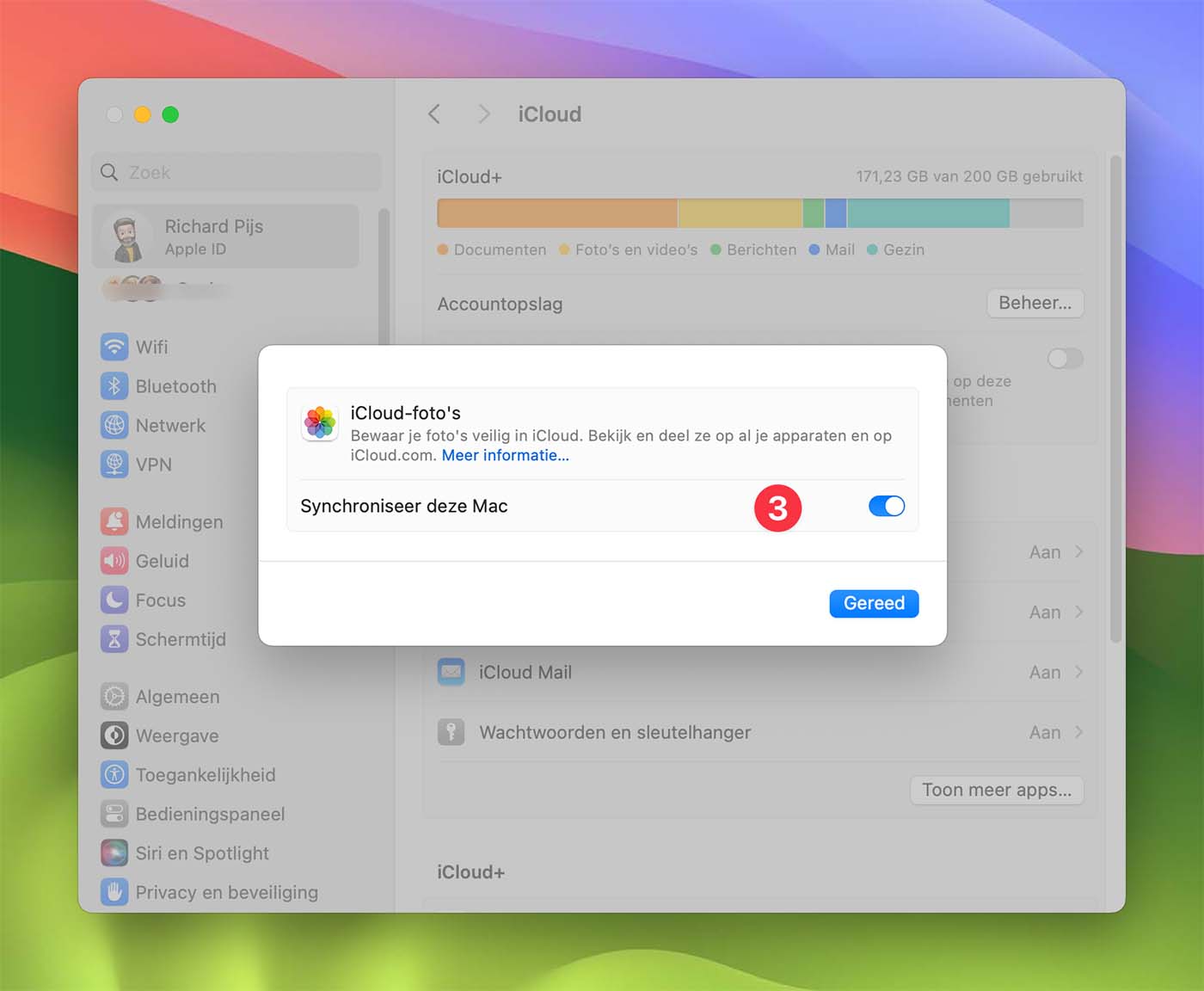Screen dimensions: 1204x991
Task: Open Meer informatie link about iCloud-foto's
Action: point(504,455)
